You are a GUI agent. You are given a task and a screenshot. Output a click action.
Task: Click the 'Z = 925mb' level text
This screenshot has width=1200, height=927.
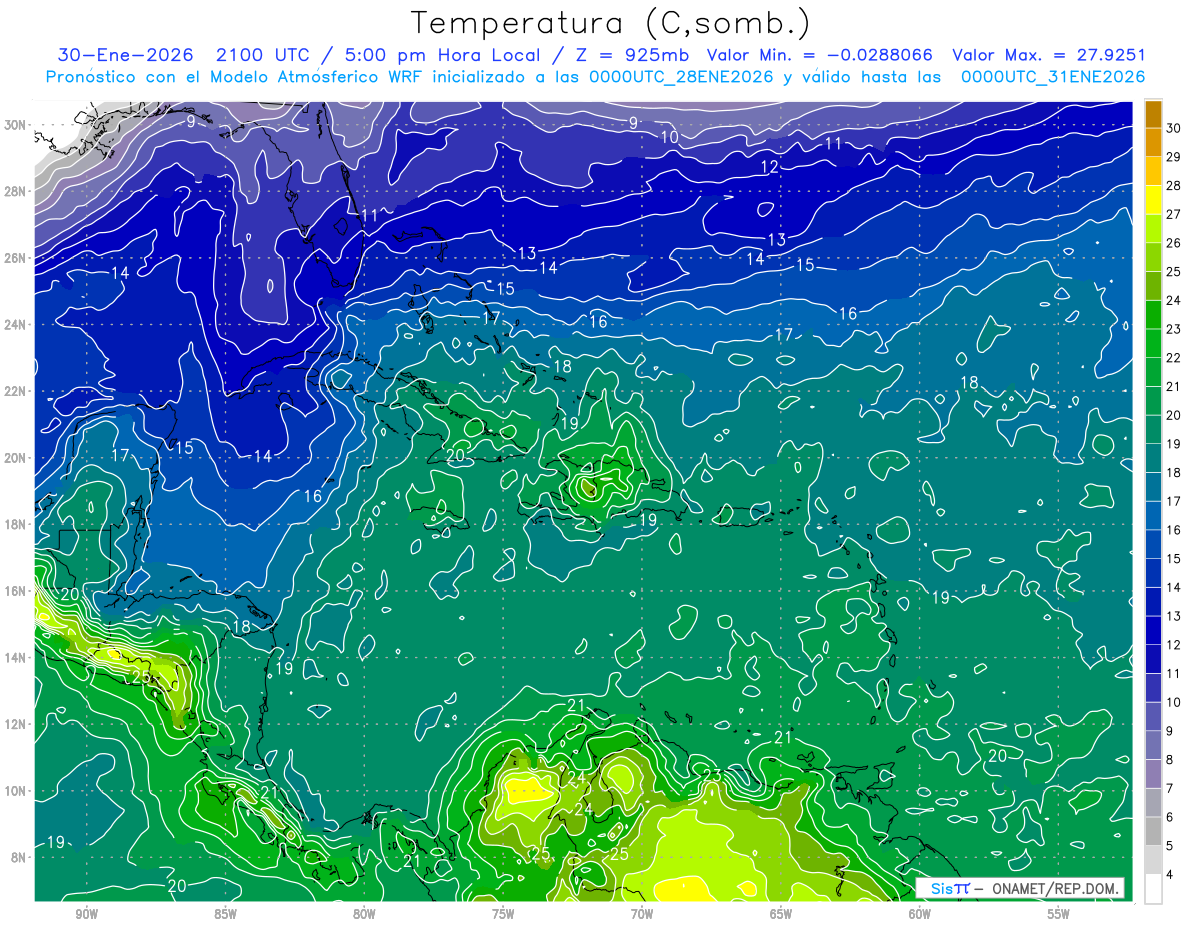pos(629,55)
